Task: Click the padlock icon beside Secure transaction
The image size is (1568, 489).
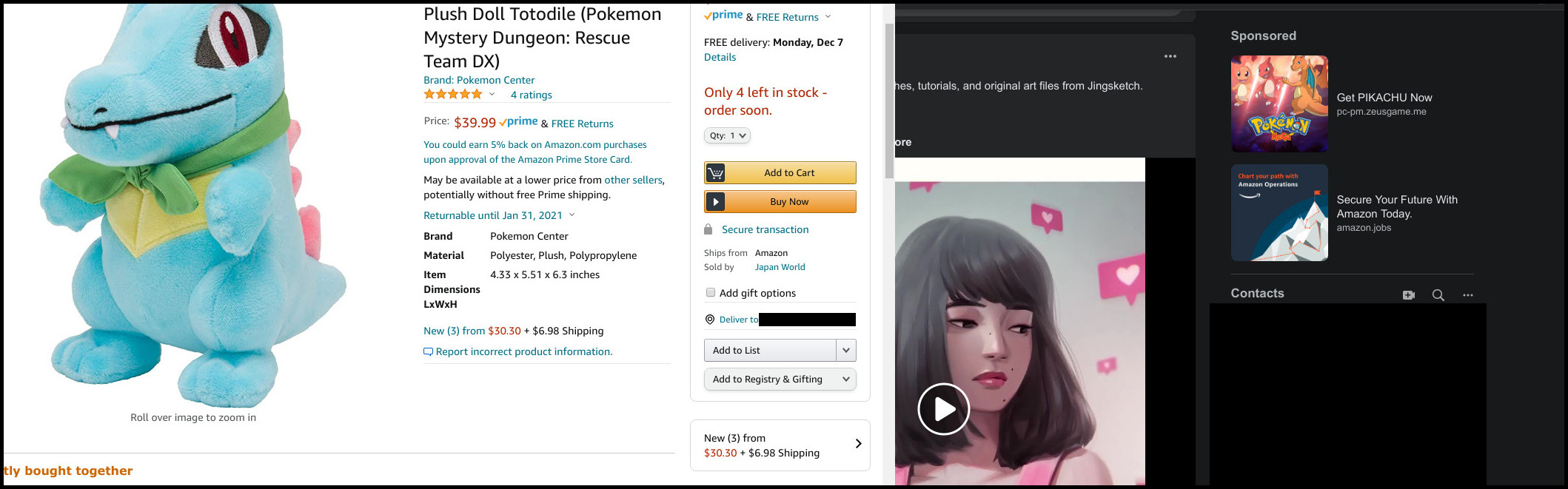Action: tap(708, 229)
